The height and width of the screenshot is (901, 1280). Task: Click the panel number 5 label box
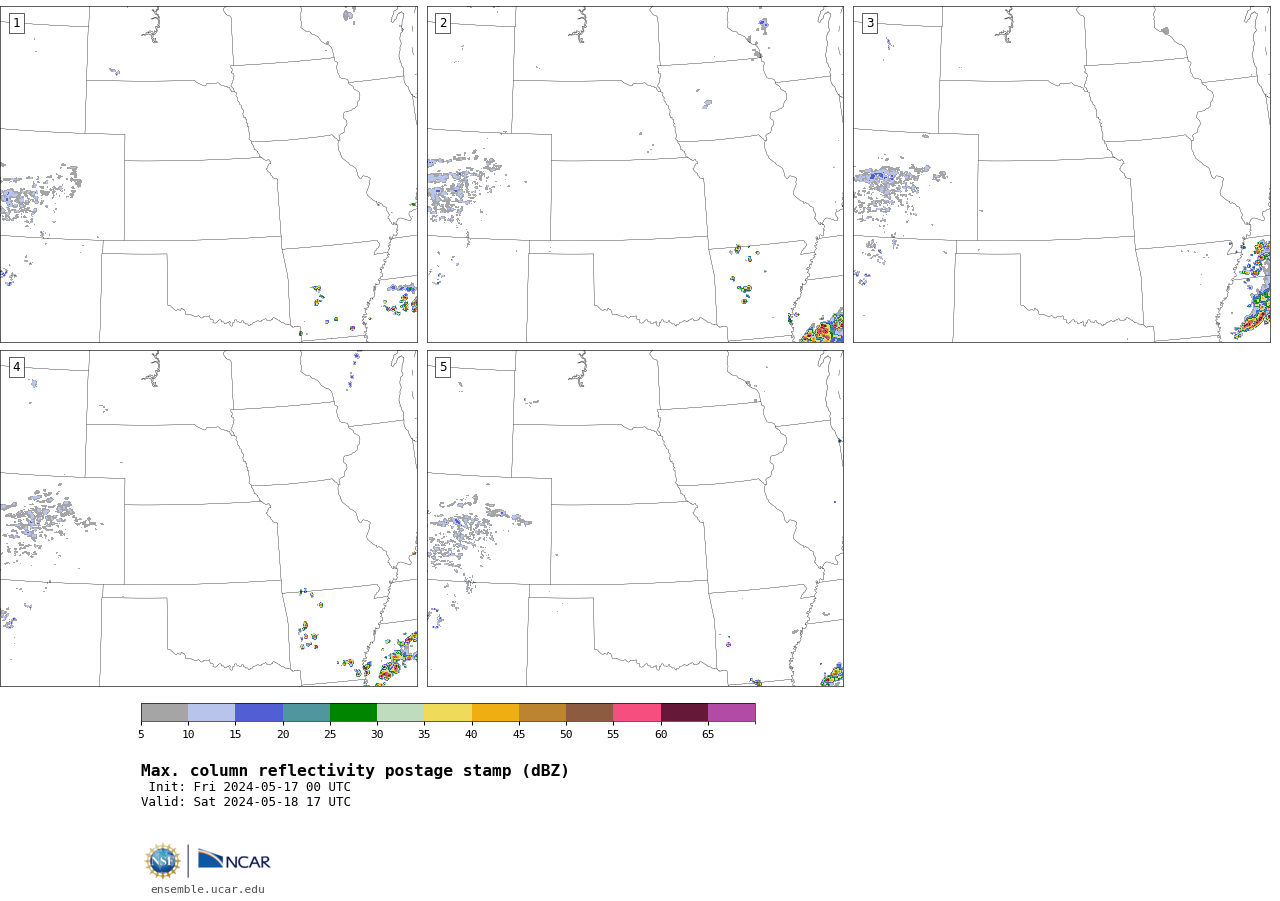443,367
